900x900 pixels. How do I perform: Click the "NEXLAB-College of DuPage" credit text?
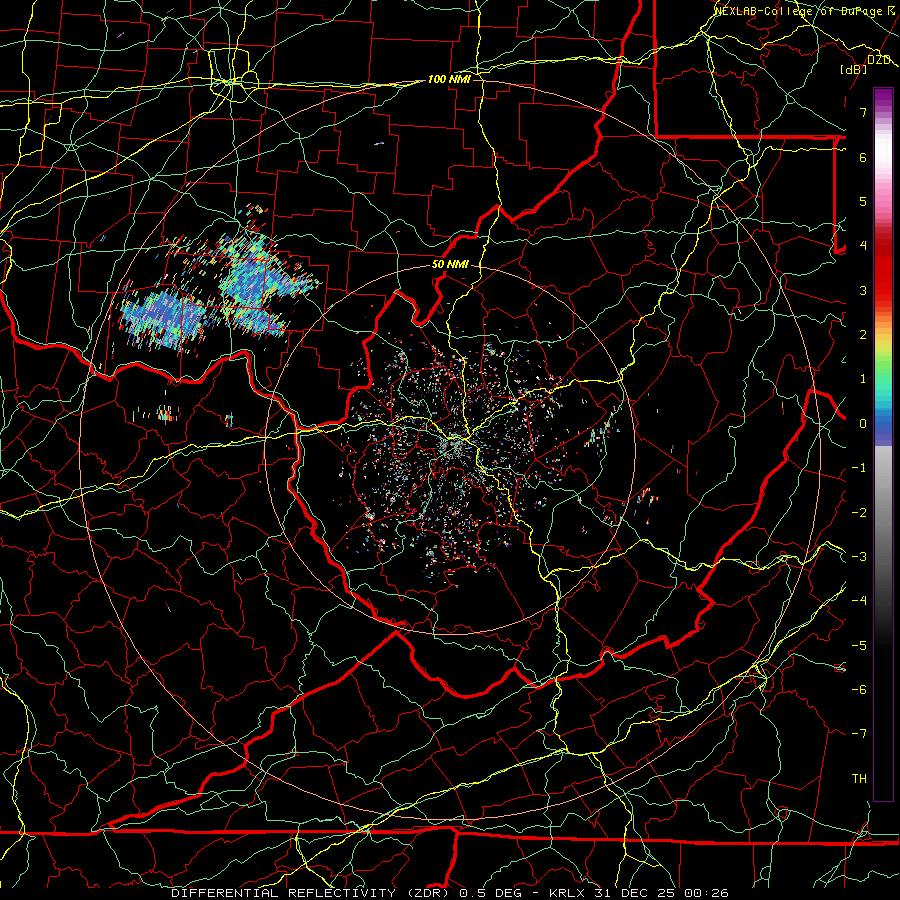[x=799, y=11]
